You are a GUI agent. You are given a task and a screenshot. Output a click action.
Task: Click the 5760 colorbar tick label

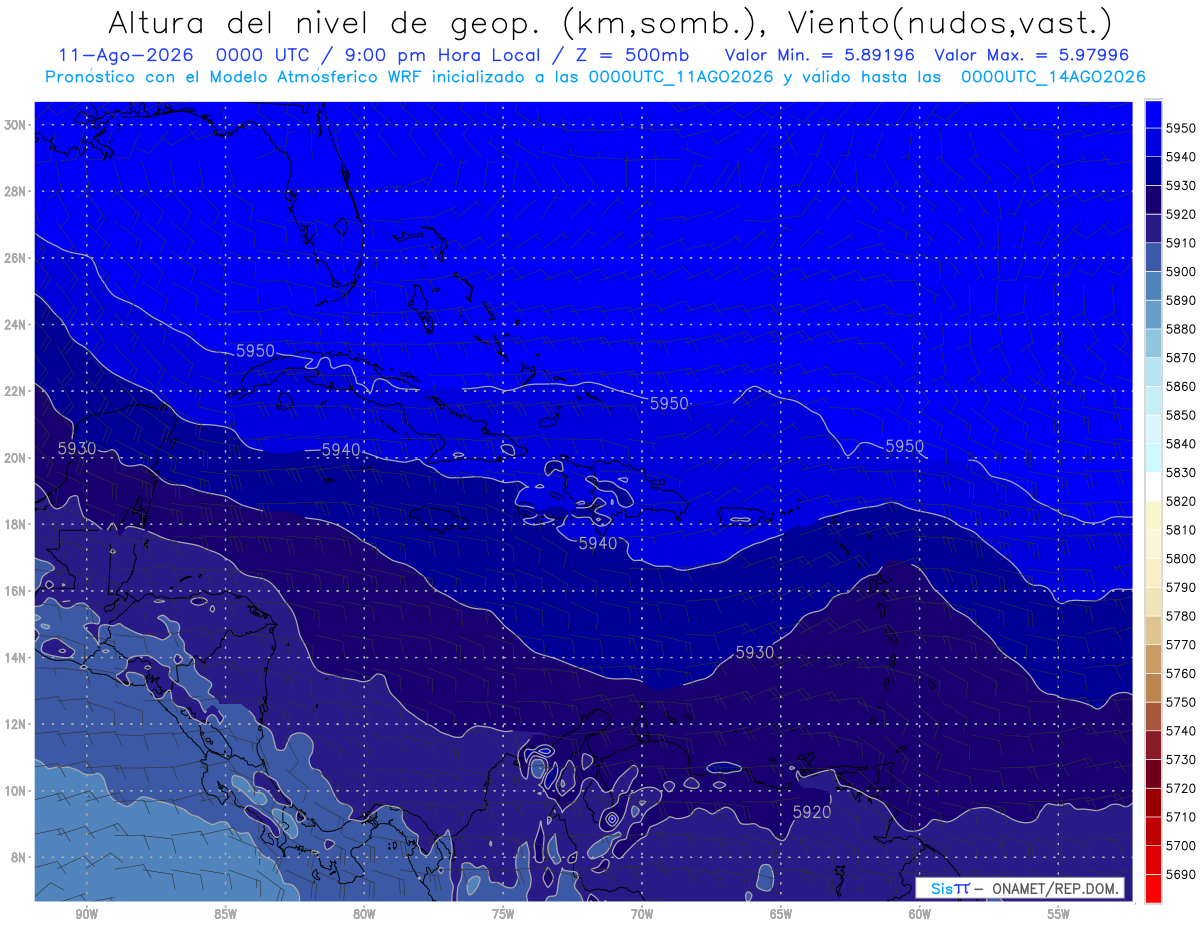coord(1181,673)
